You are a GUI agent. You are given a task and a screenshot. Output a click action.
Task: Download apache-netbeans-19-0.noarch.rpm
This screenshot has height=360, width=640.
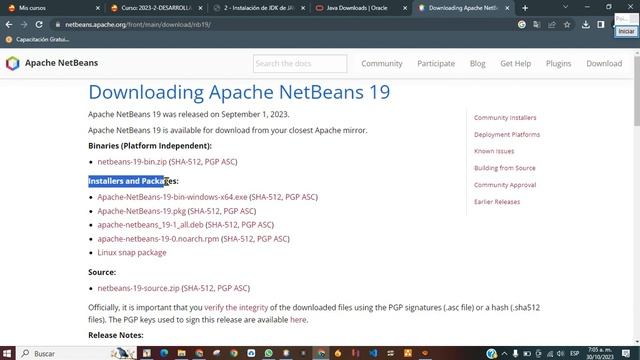click(158, 239)
